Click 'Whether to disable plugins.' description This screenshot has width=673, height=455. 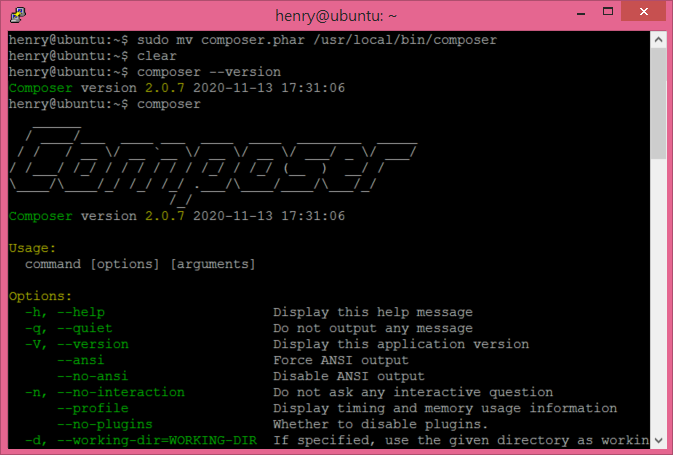pos(381,424)
